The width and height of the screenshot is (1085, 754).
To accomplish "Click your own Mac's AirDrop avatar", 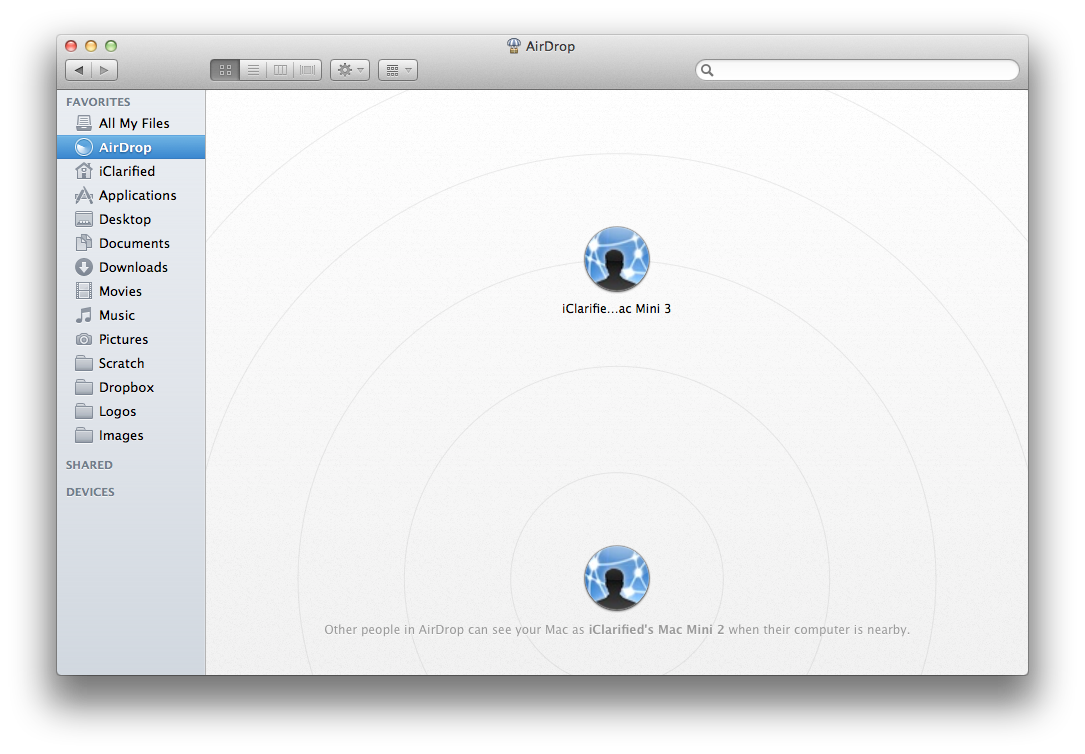I will point(616,578).
